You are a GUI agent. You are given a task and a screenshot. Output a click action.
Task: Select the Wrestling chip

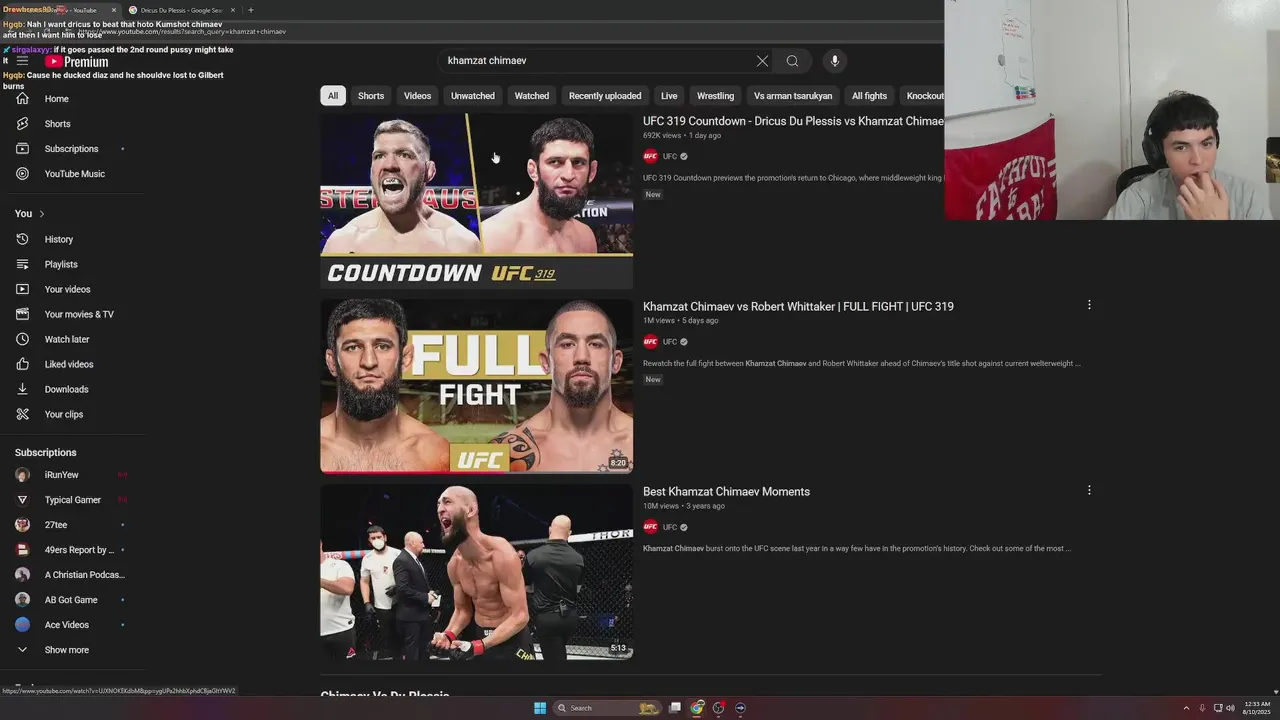point(715,96)
